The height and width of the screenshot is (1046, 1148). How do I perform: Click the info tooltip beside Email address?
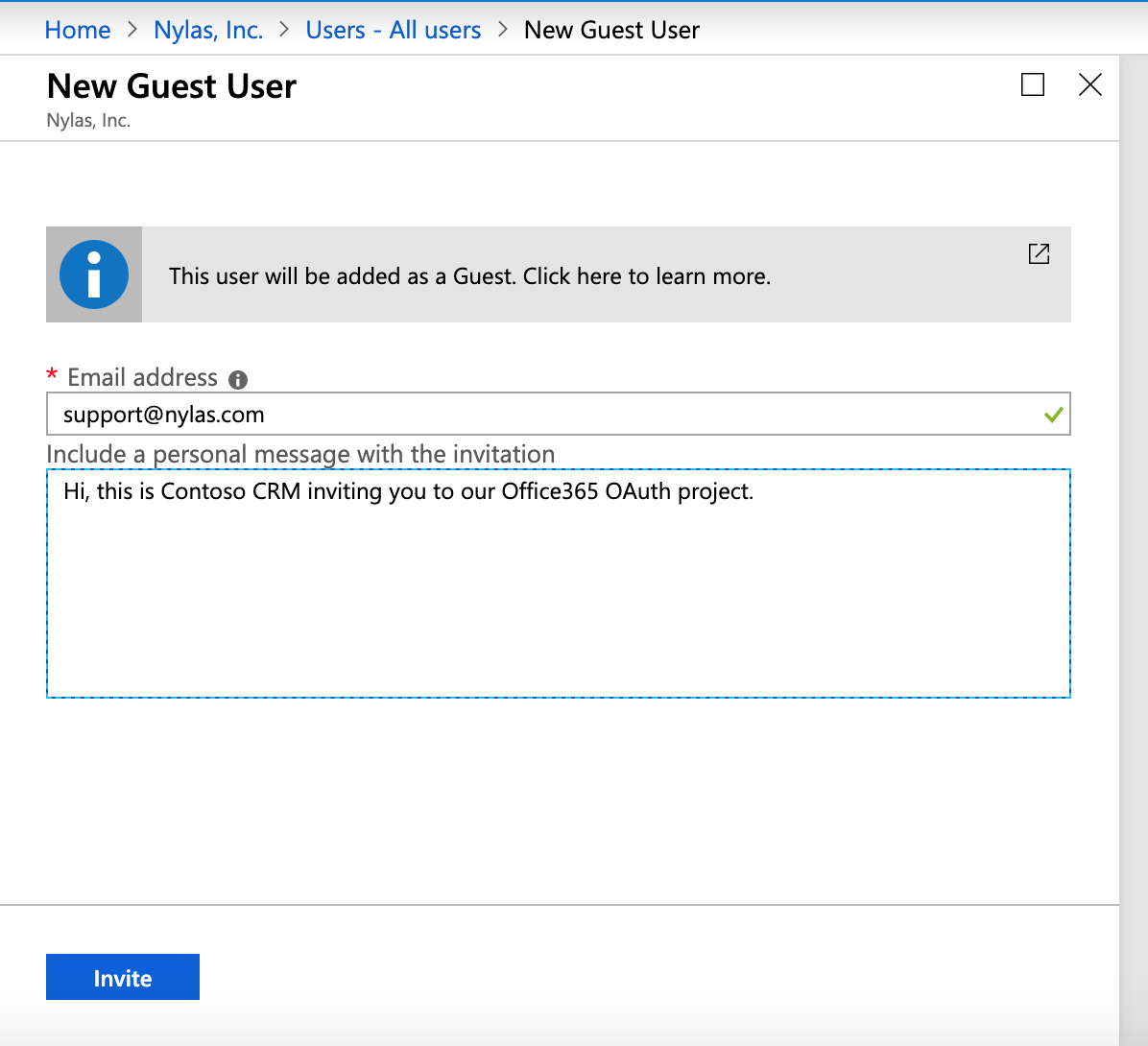[237, 379]
